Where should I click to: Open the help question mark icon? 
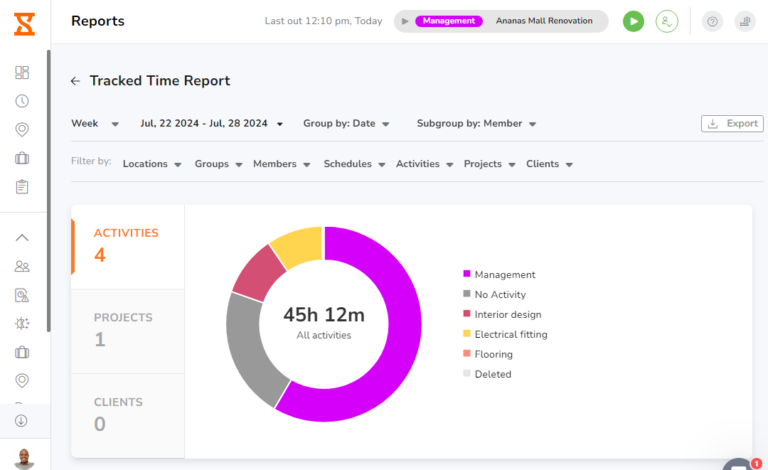pos(712,21)
